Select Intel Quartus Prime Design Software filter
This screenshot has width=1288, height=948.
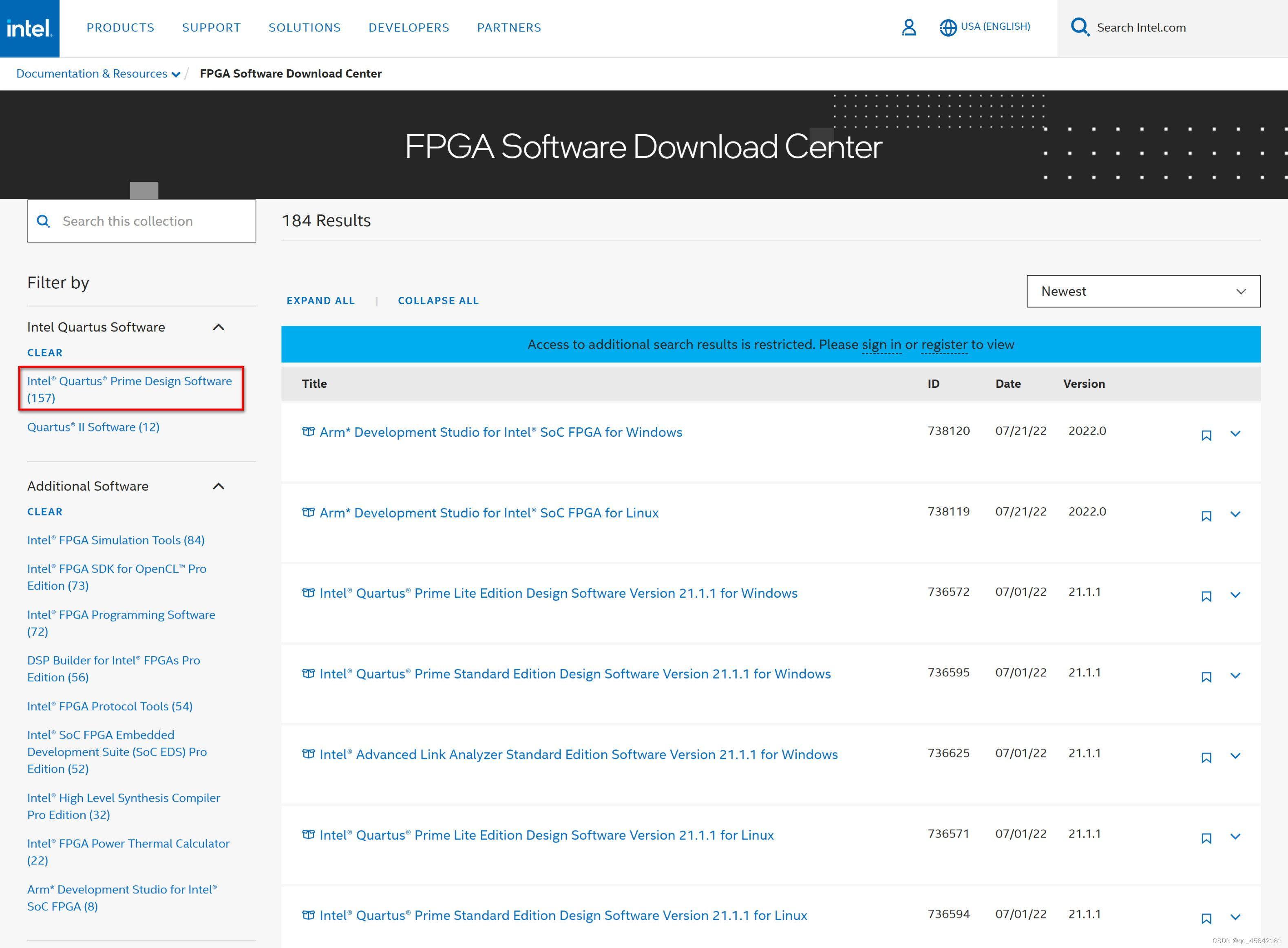[130, 389]
